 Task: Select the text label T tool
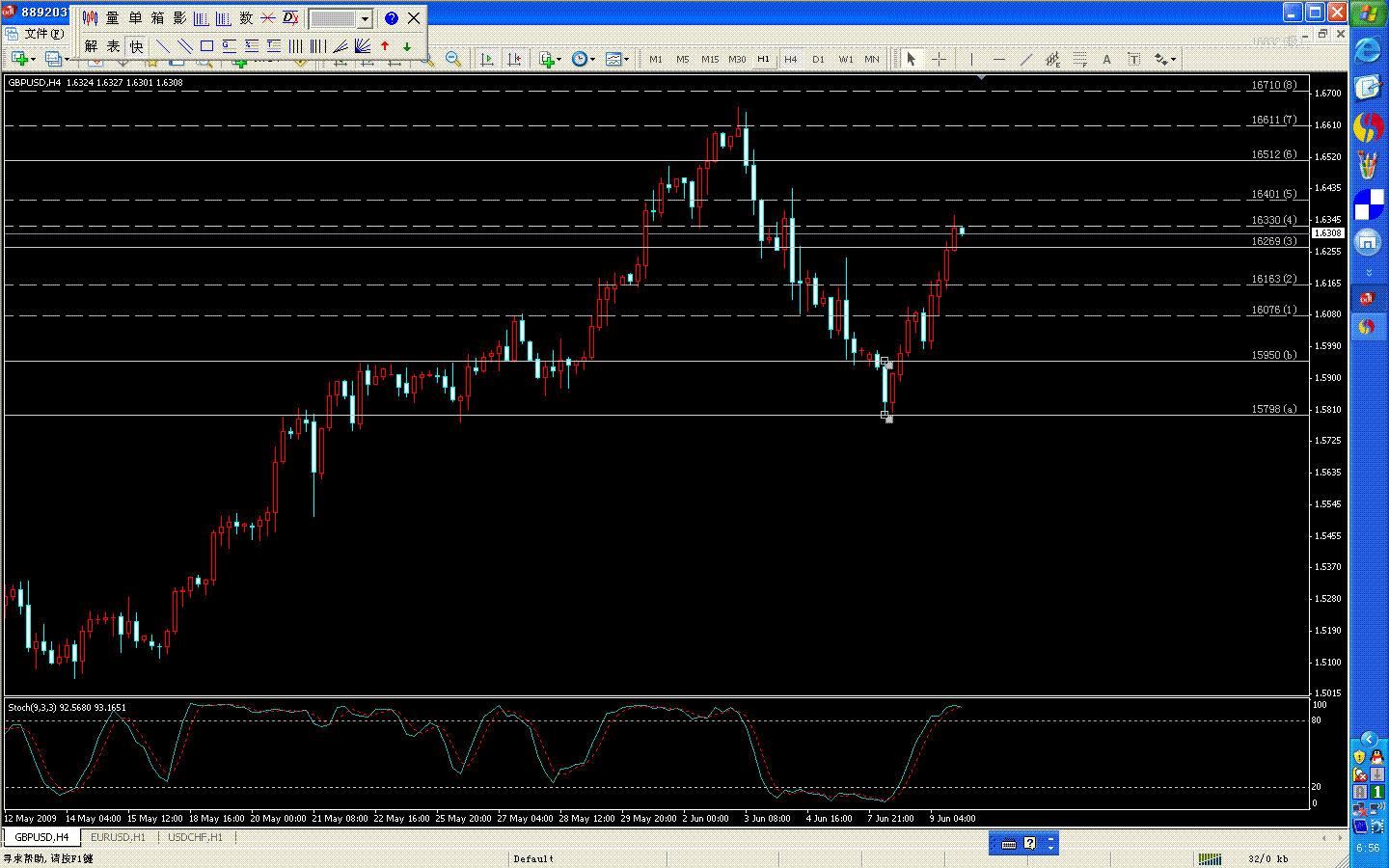pos(1133,59)
